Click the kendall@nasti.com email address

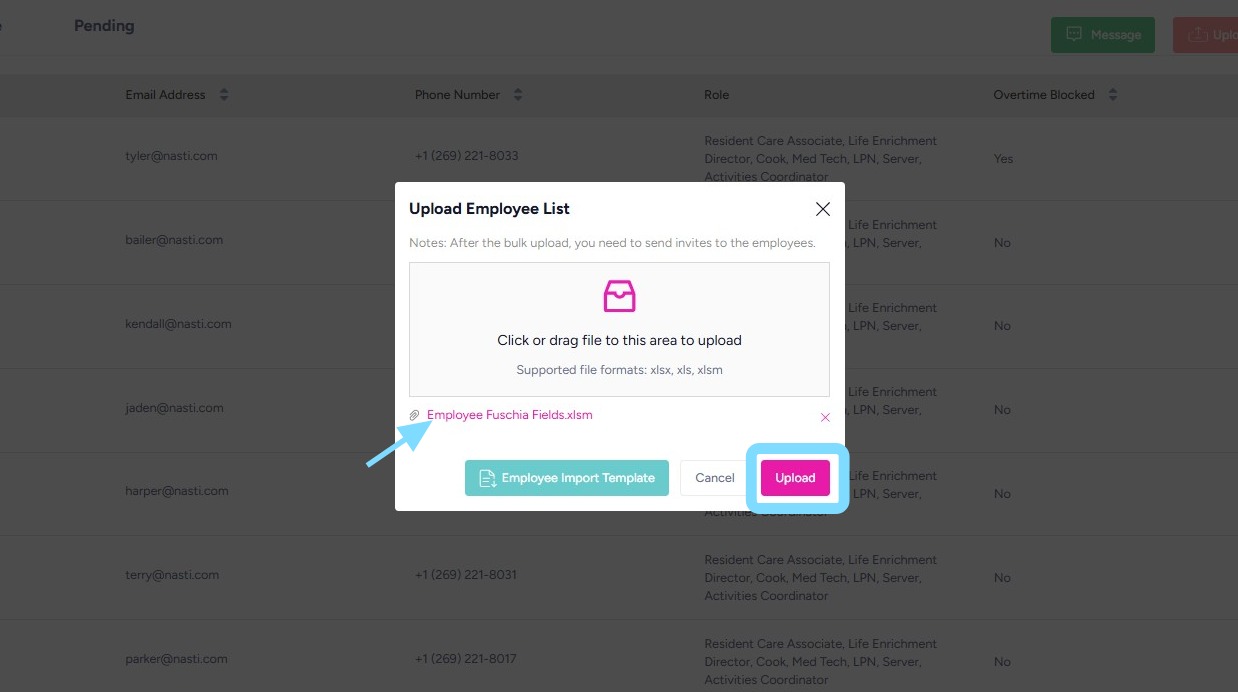(178, 324)
